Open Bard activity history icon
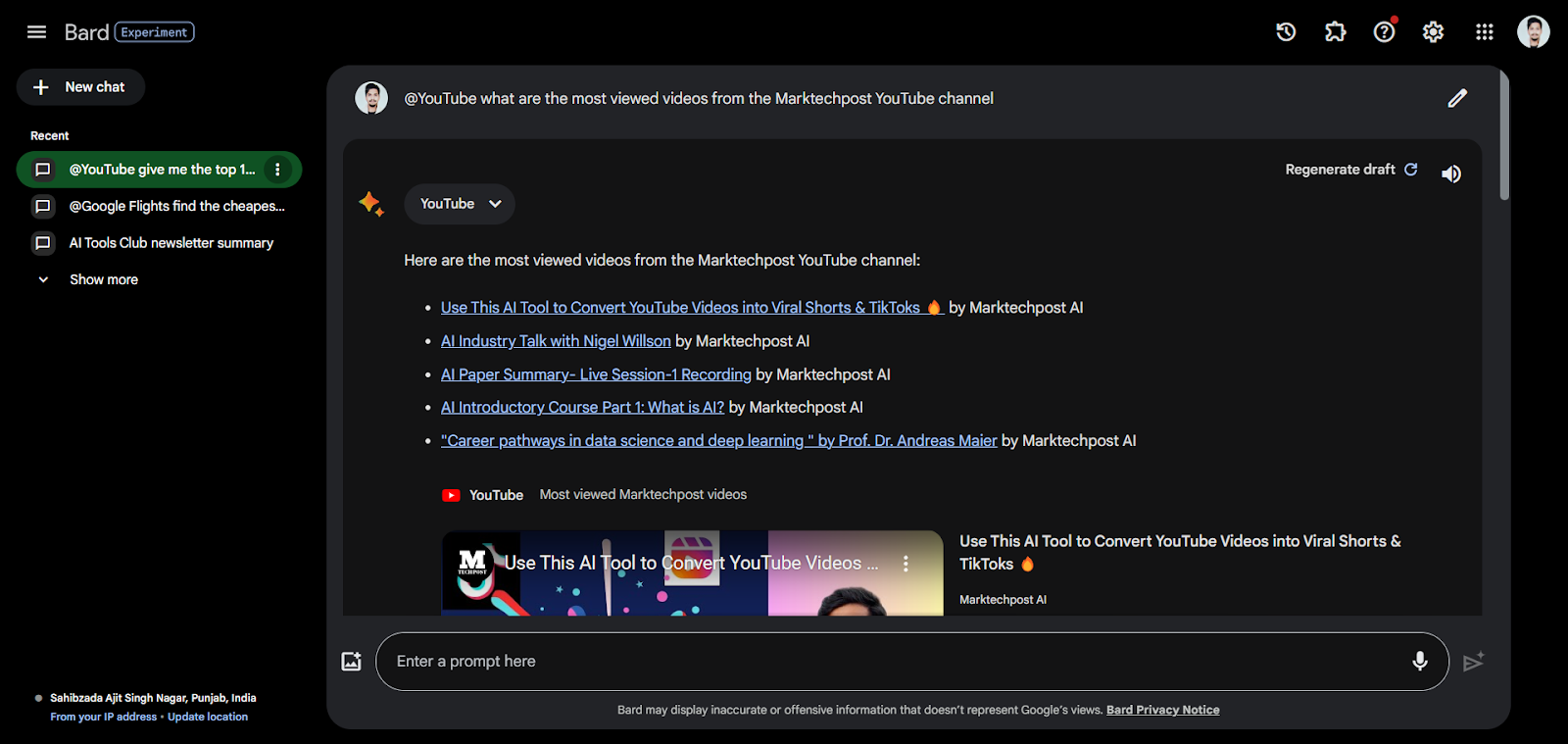This screenshot has height=744, width=1568. click(1286, 32)
